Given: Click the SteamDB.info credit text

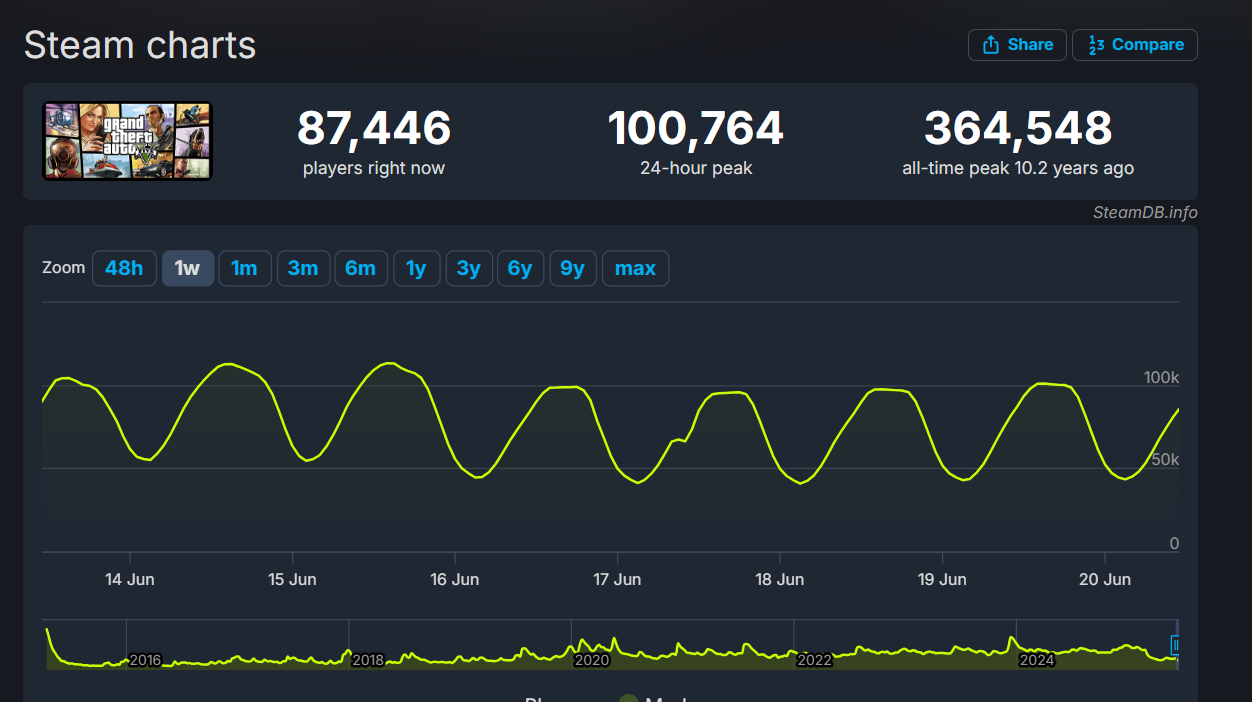Looking at the screenshot, I should click(x=1145, y=212).
